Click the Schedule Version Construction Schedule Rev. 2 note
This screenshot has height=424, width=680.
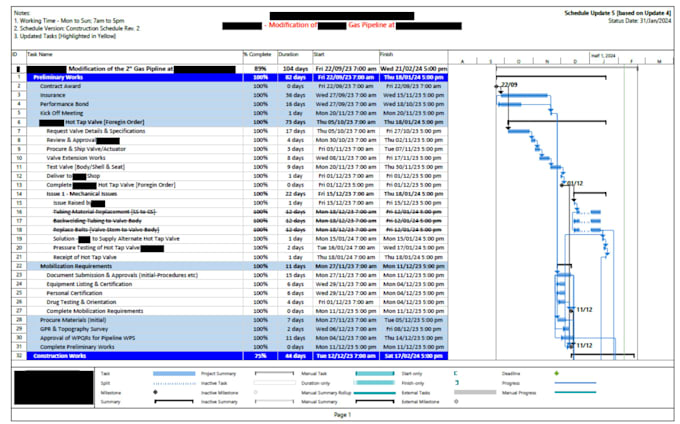[77, 29]
